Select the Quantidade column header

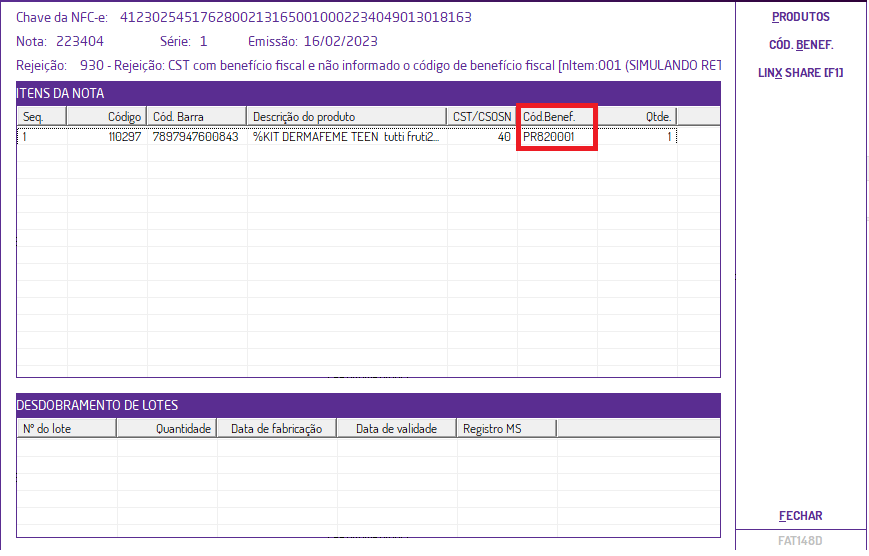click(x=167, y=429)
